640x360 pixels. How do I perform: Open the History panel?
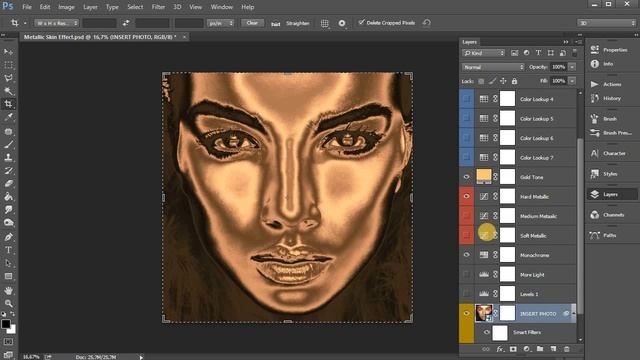tap(611, 98)
